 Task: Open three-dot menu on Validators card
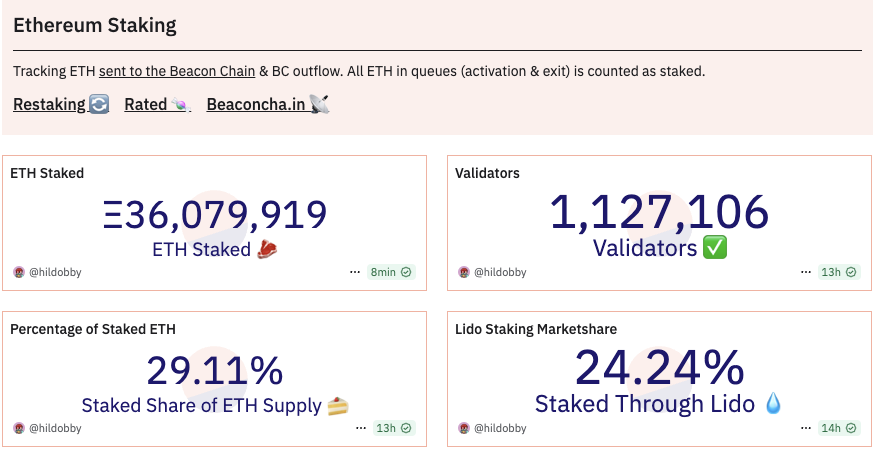pyautogui.click(x=803, y=272)
